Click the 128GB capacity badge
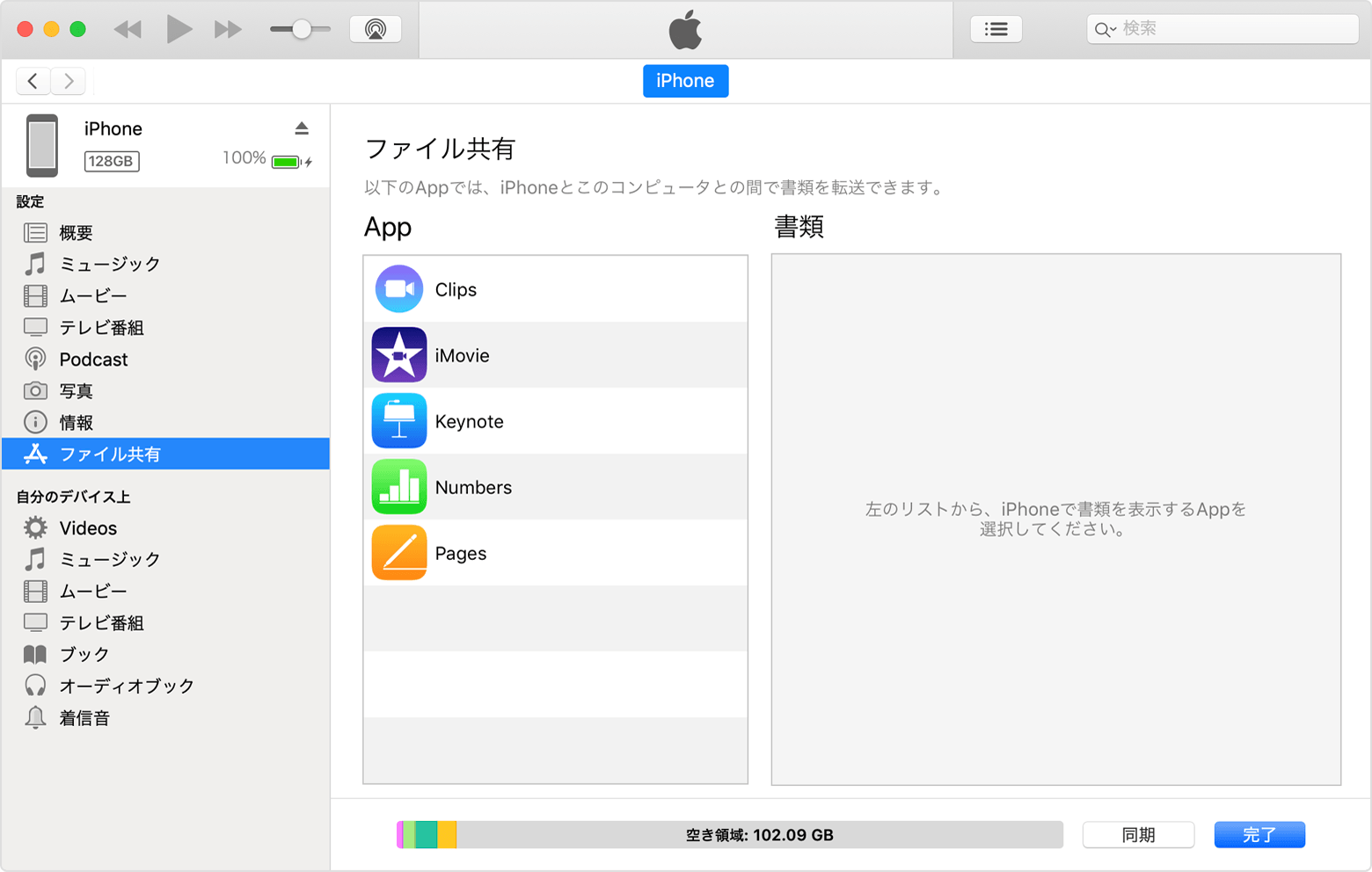 pos(112,161)
